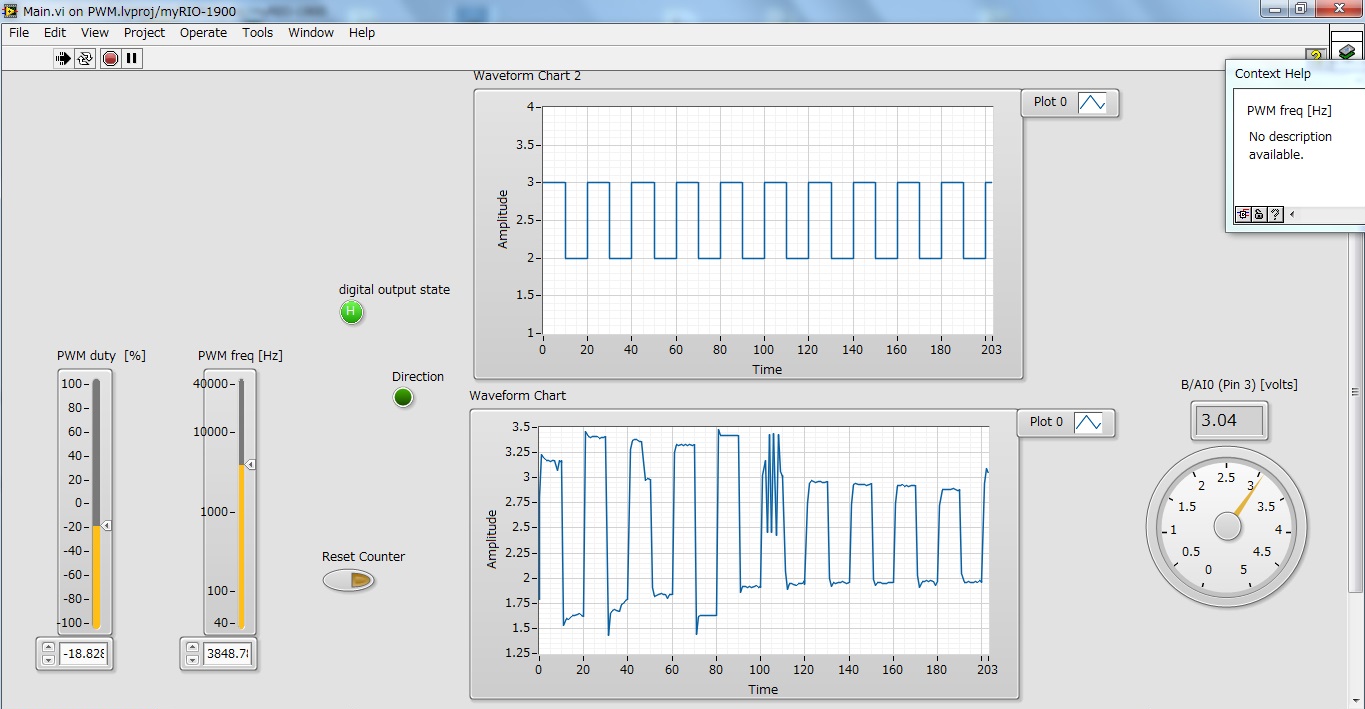Toggle the Reset Counter switch
The width and height of the screenshot is (1365, 709).
pos(349,580)
